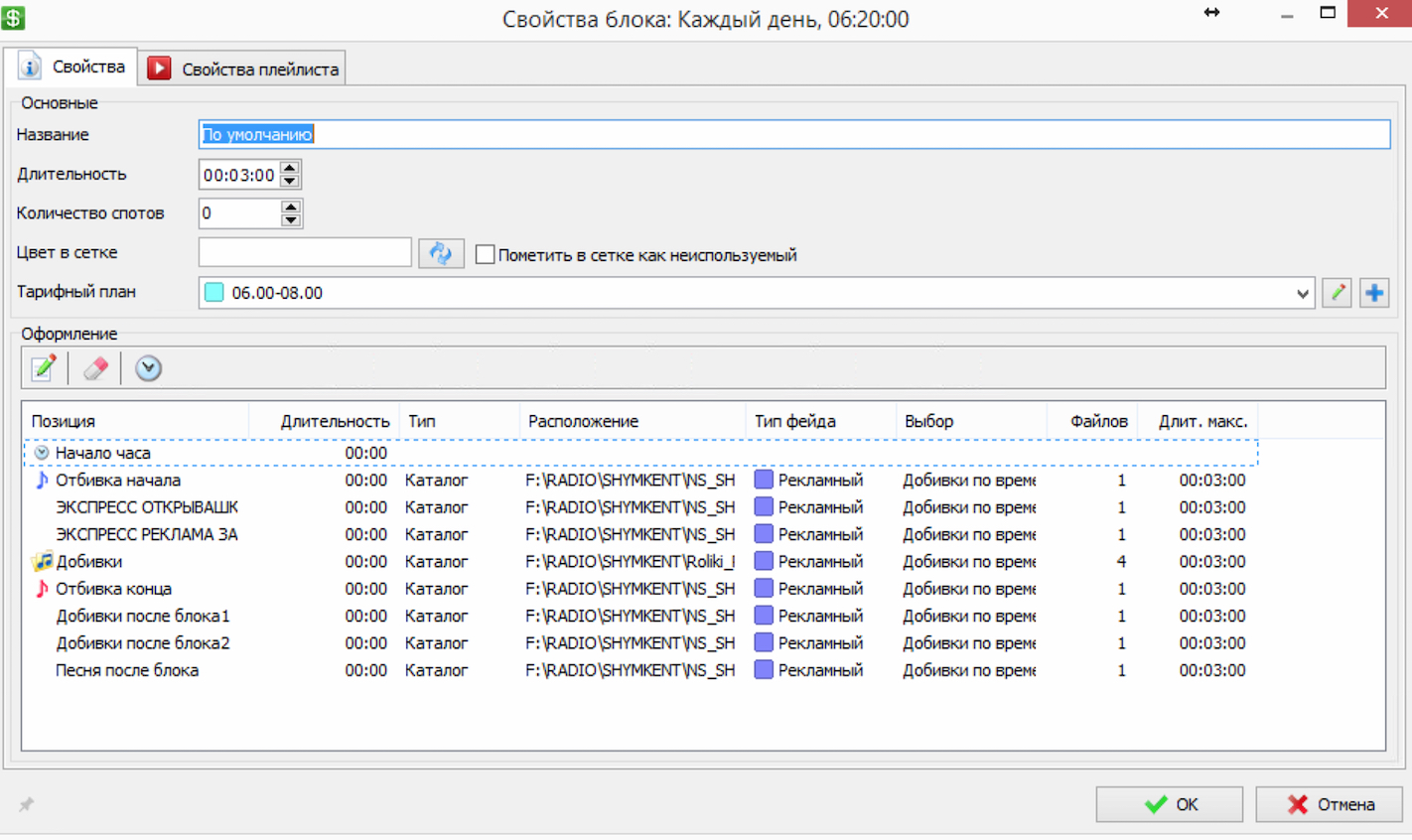Screen dimensions: 1412x840
Task: Increase Количество спотов with up arrow
Action: click(x=290, y=207)
